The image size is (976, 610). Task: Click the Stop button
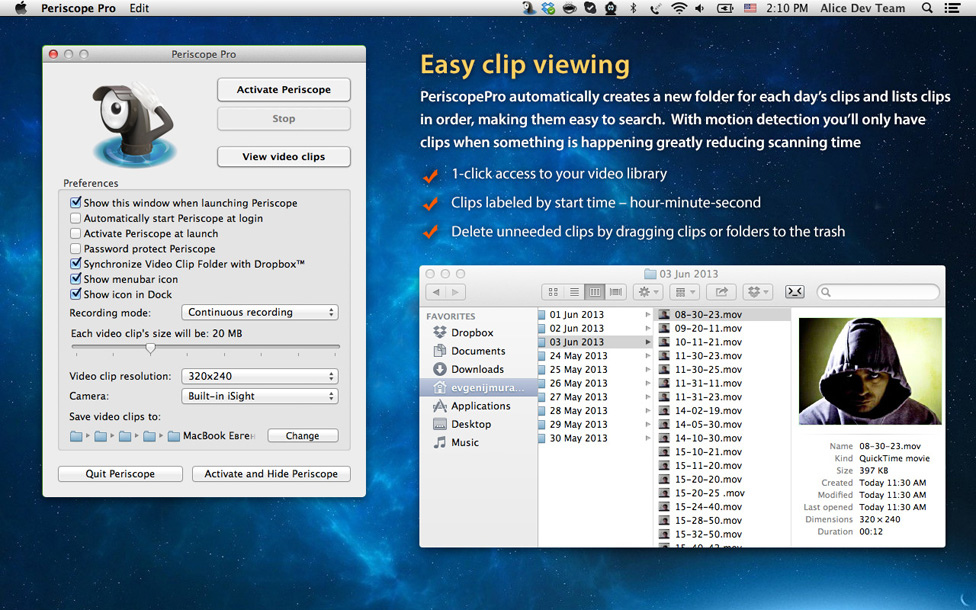coord(284,119)
